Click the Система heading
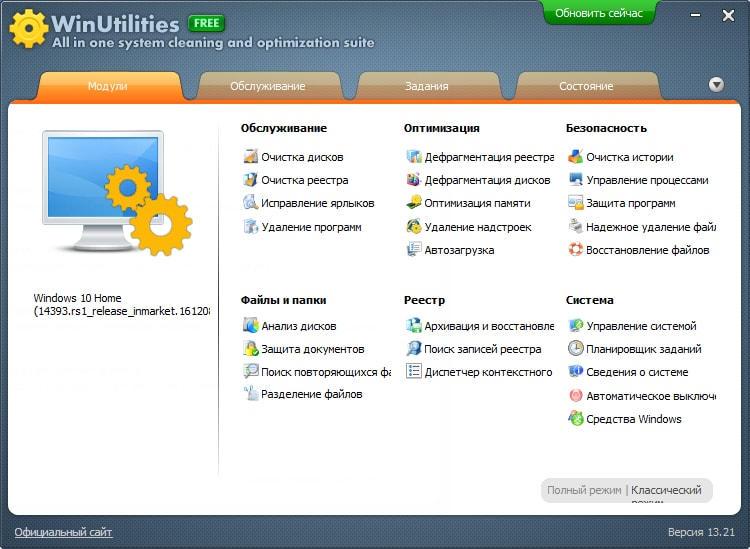 click(589, 300)
